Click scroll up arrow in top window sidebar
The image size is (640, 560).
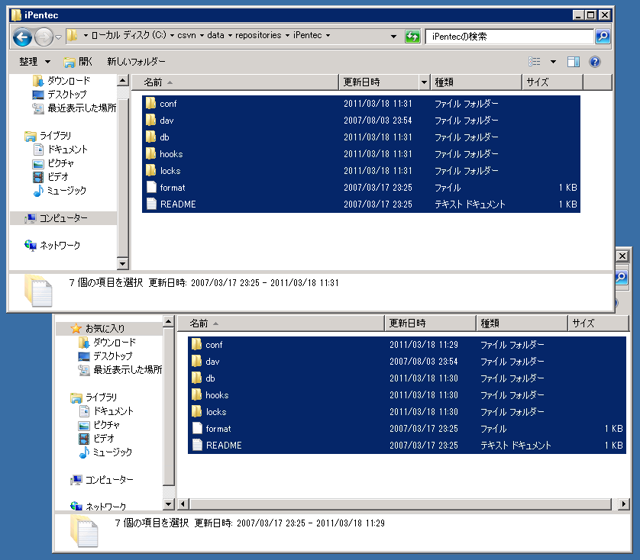[x=122, y=80]
